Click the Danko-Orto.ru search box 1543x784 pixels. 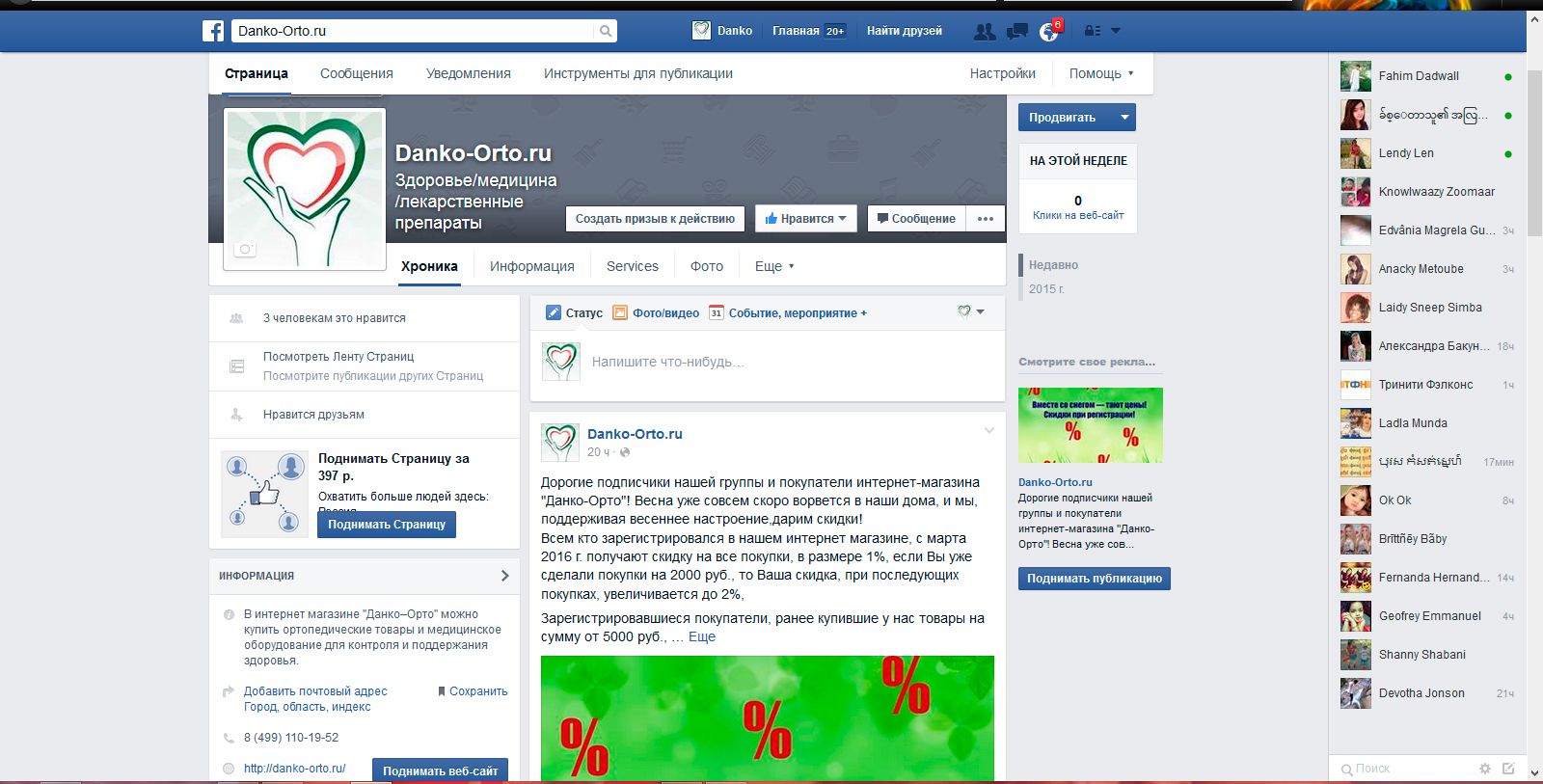413,31
